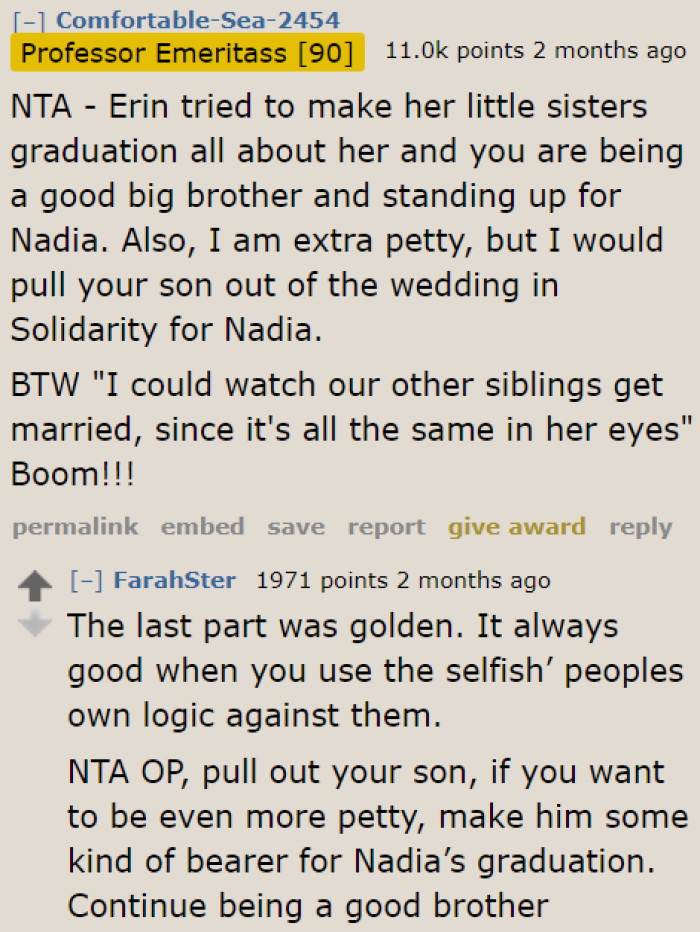Give an award to the top comment

tap(517, 527)
